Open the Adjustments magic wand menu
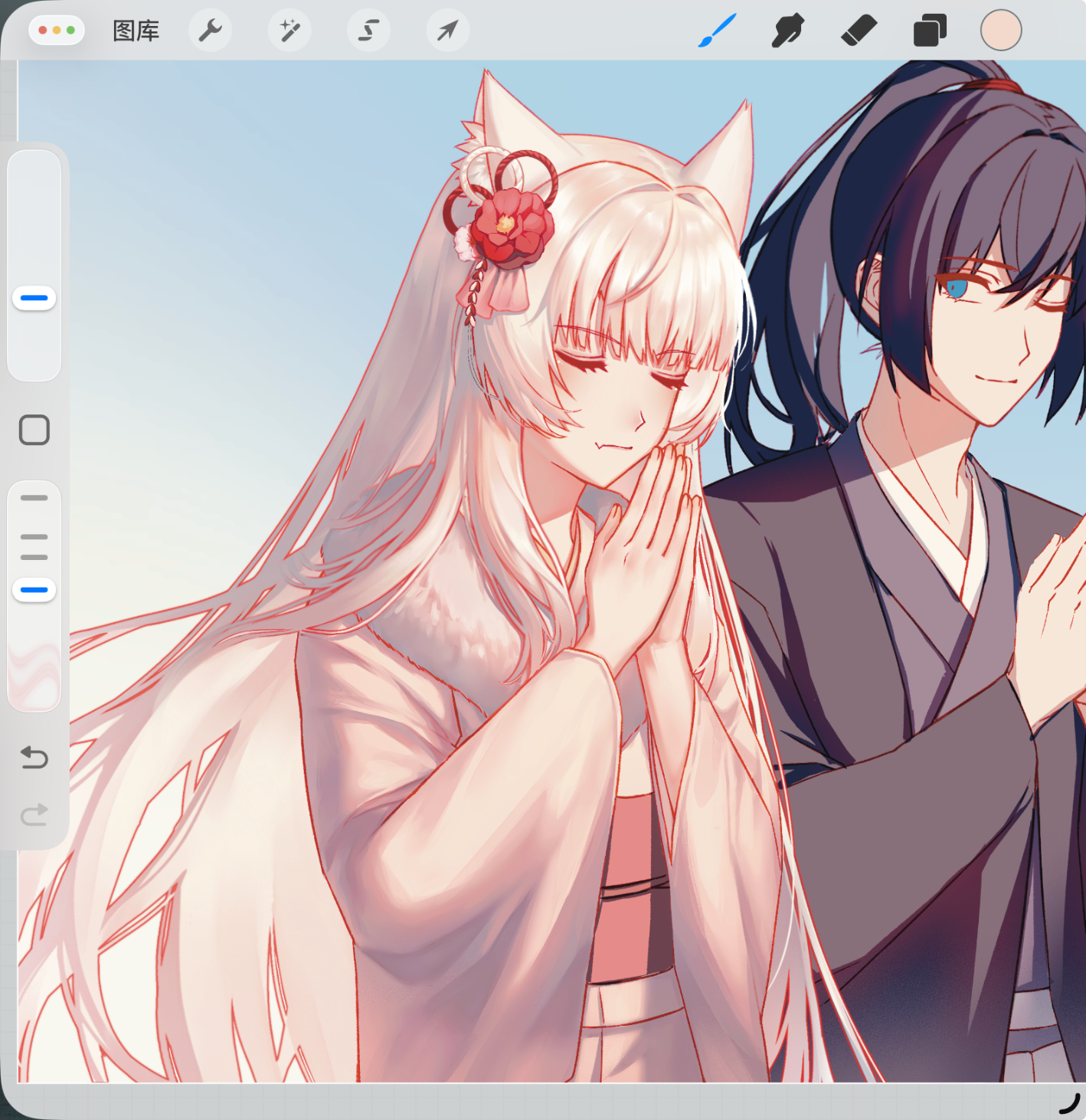 [x=289, y=31]
